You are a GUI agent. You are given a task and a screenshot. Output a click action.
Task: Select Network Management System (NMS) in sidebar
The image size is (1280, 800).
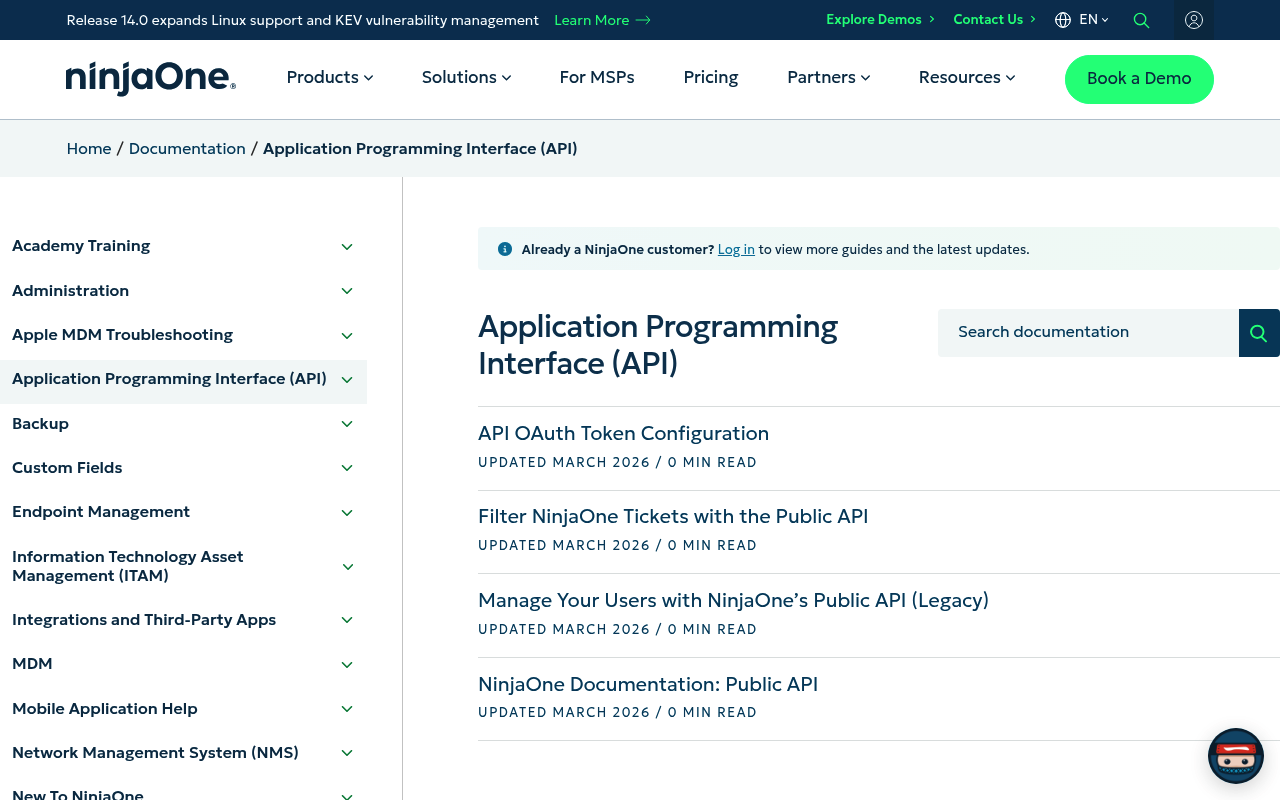click(155, 753)
